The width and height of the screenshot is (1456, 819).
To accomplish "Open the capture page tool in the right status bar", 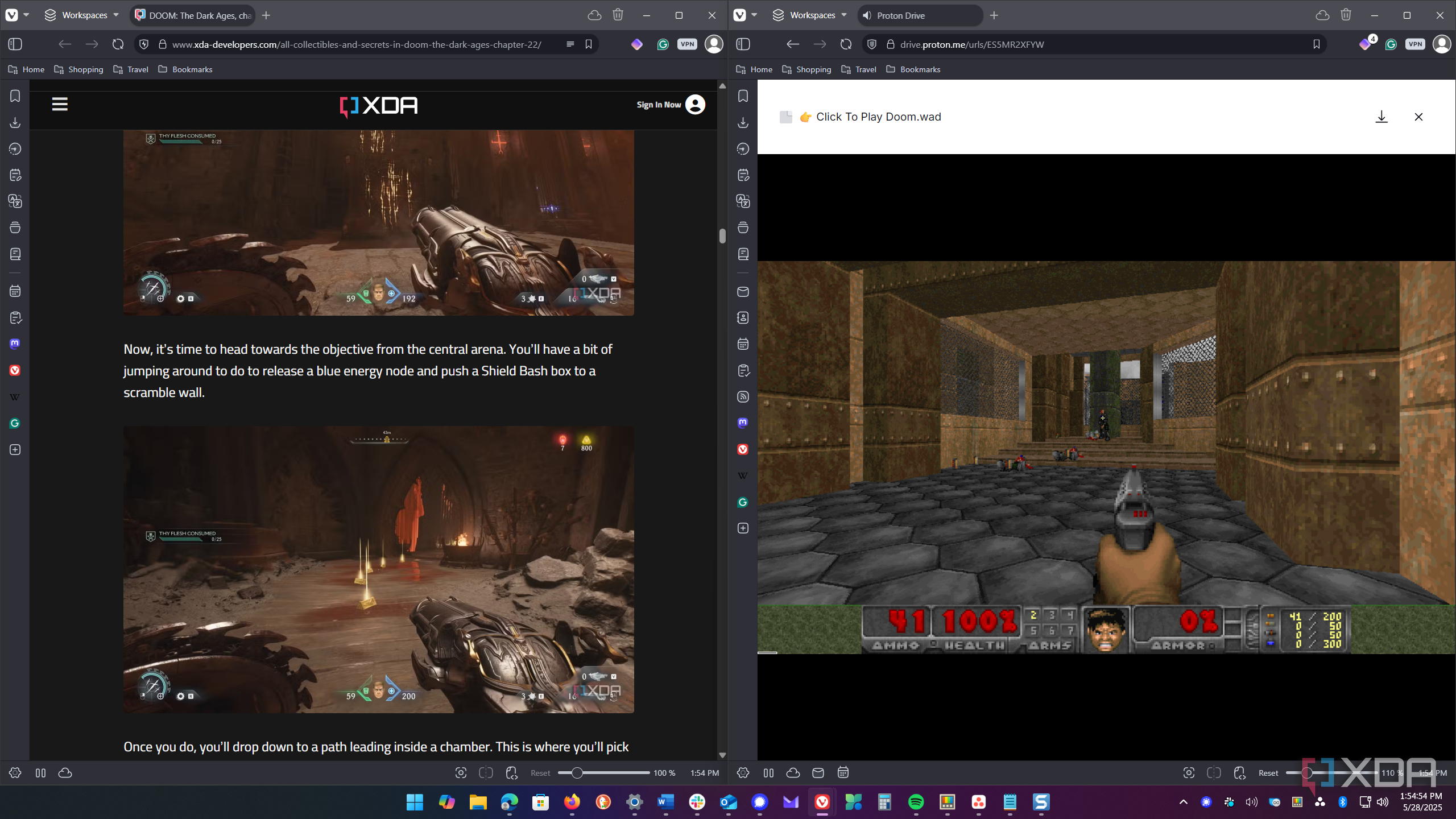I will [1189, 773].
